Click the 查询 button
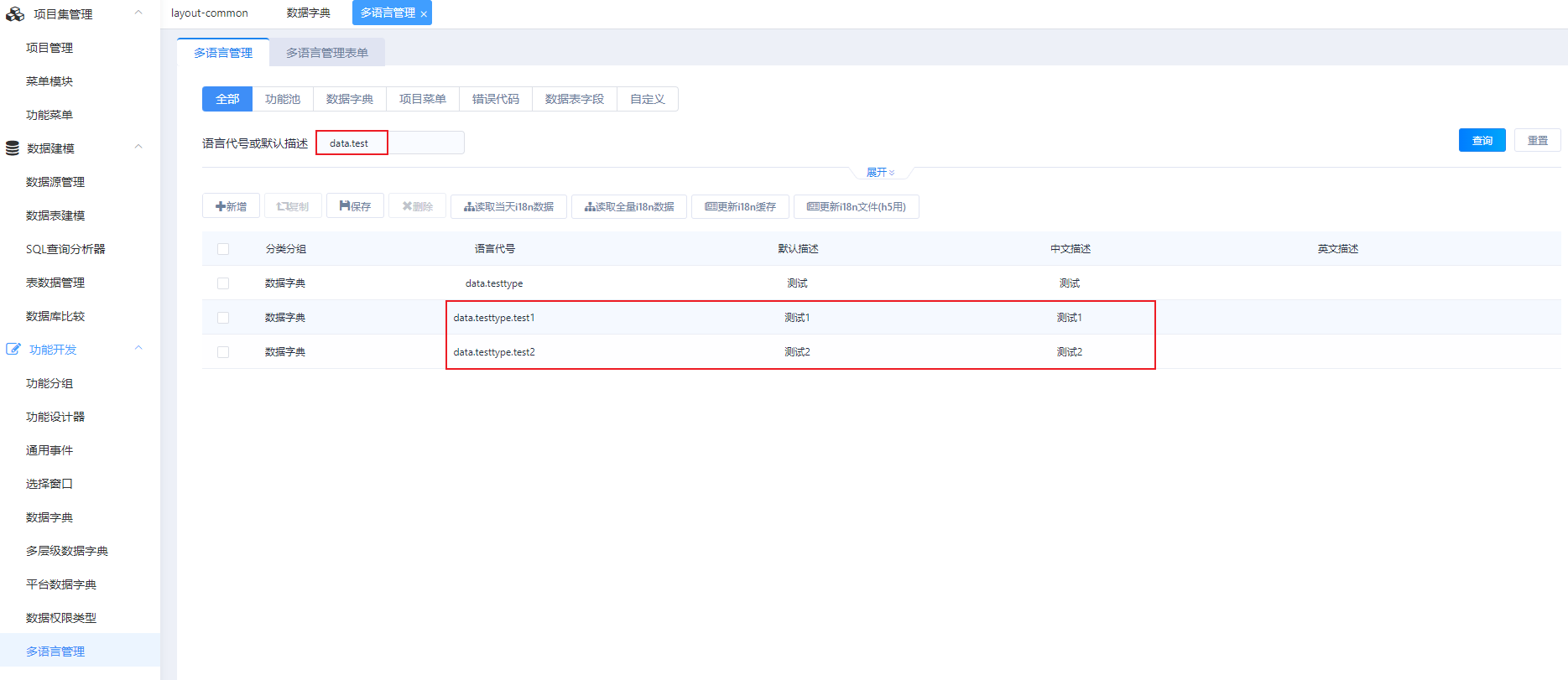This screenshot has width=1568, height=680. (1482, 140)
